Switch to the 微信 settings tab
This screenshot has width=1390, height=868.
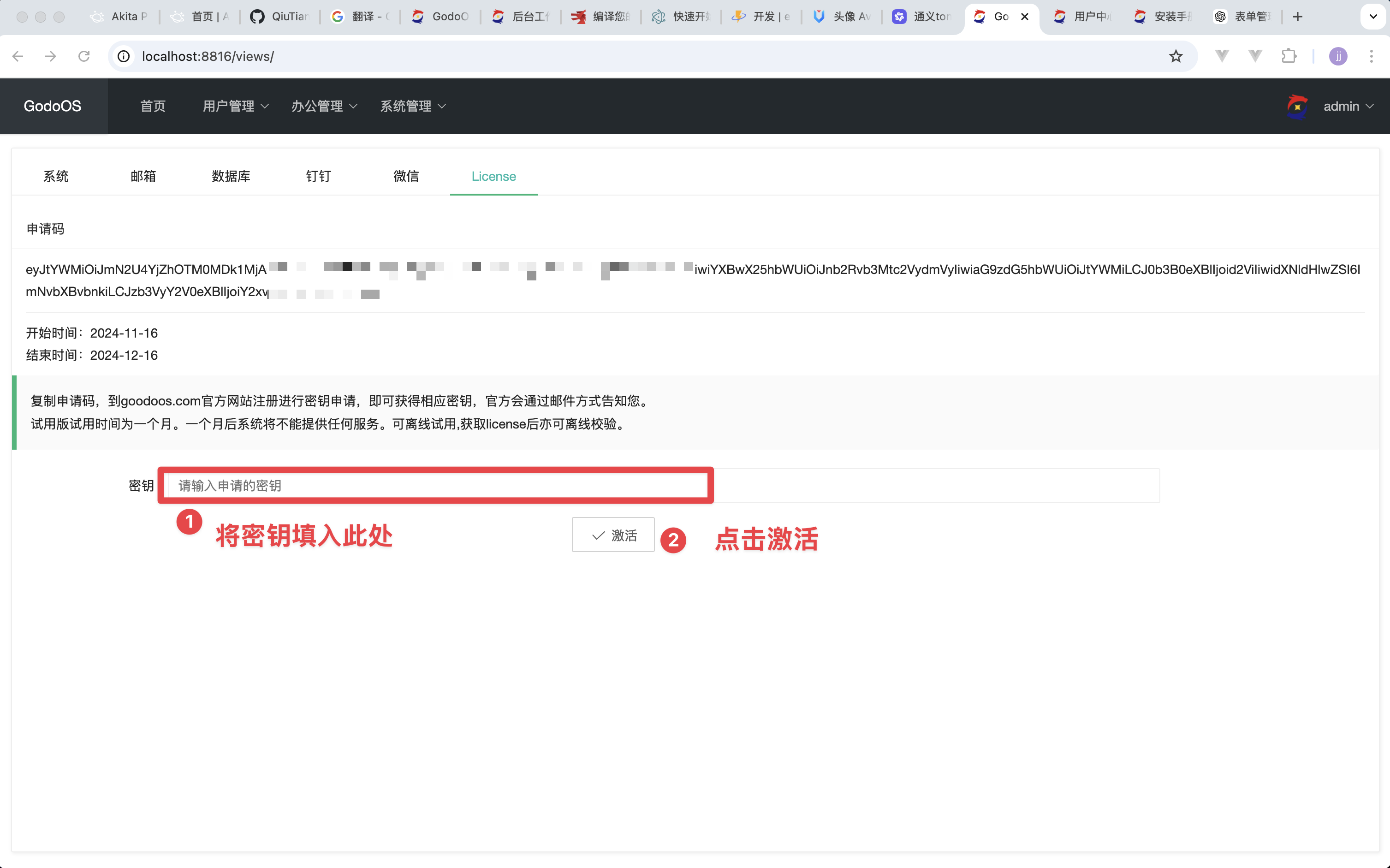[406, 176]
